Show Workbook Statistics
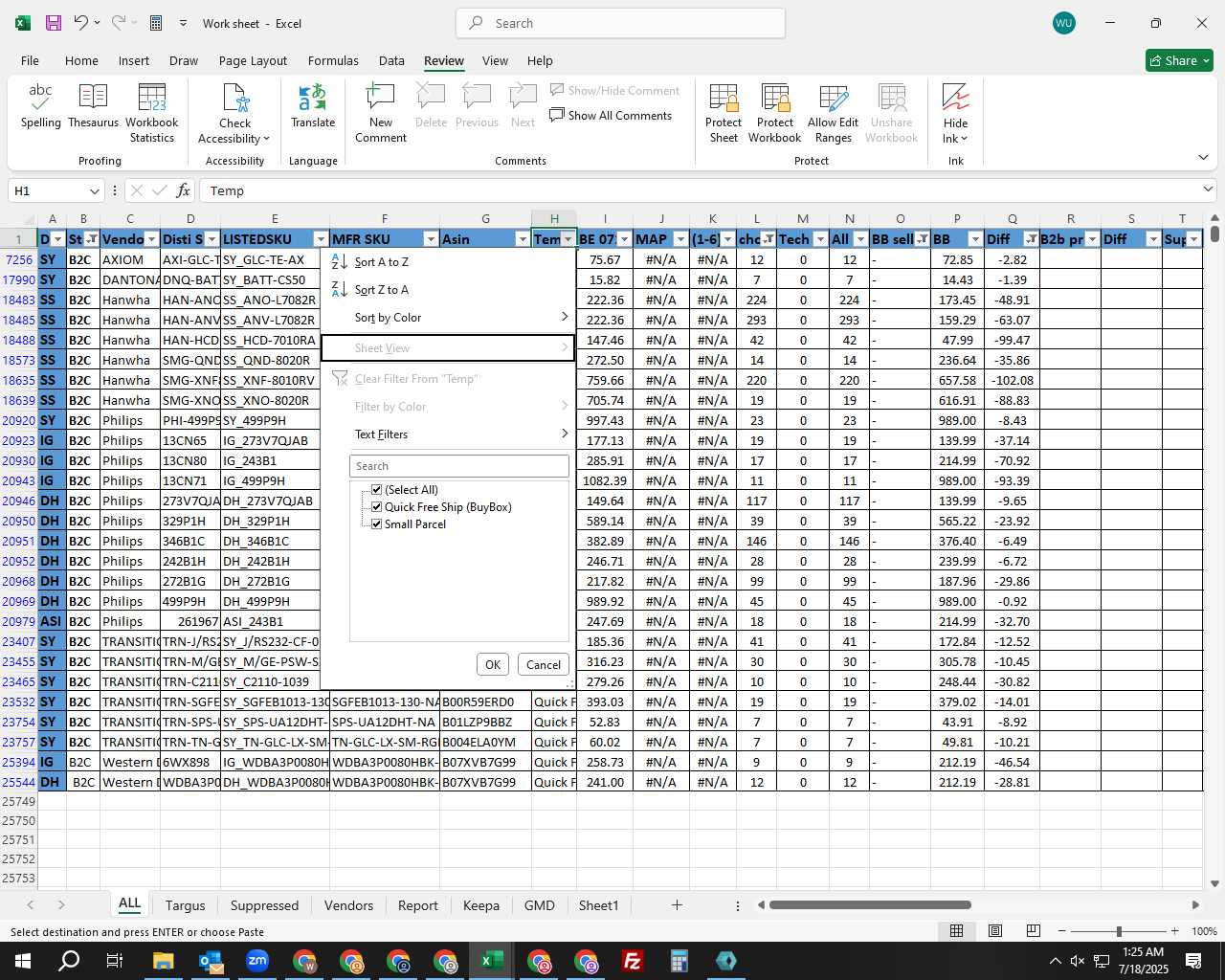 152,114
